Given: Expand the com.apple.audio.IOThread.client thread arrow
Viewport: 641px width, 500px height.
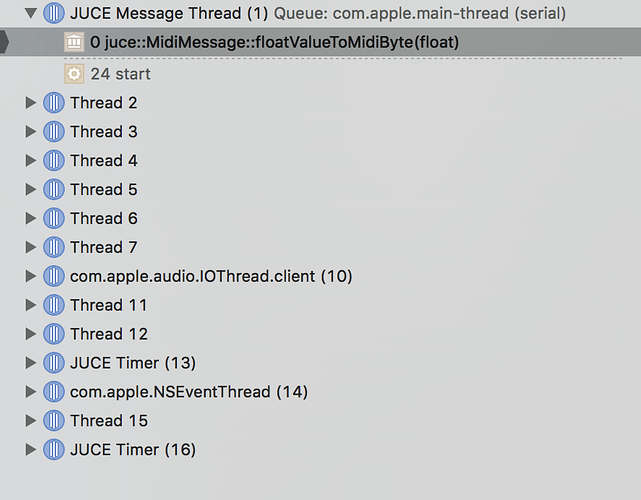Looking at the screenshot, I should [31, 276].
